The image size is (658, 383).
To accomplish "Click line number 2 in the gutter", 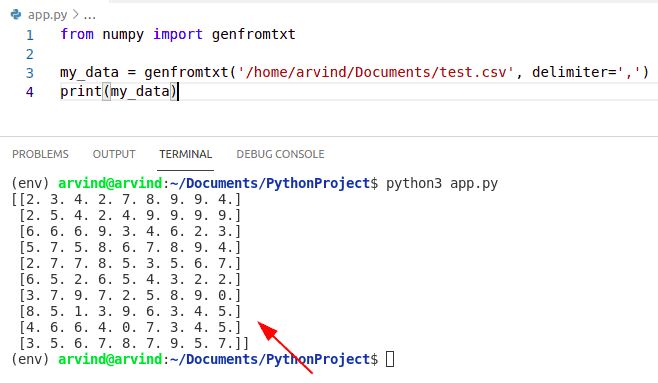I will coord(30,54).
